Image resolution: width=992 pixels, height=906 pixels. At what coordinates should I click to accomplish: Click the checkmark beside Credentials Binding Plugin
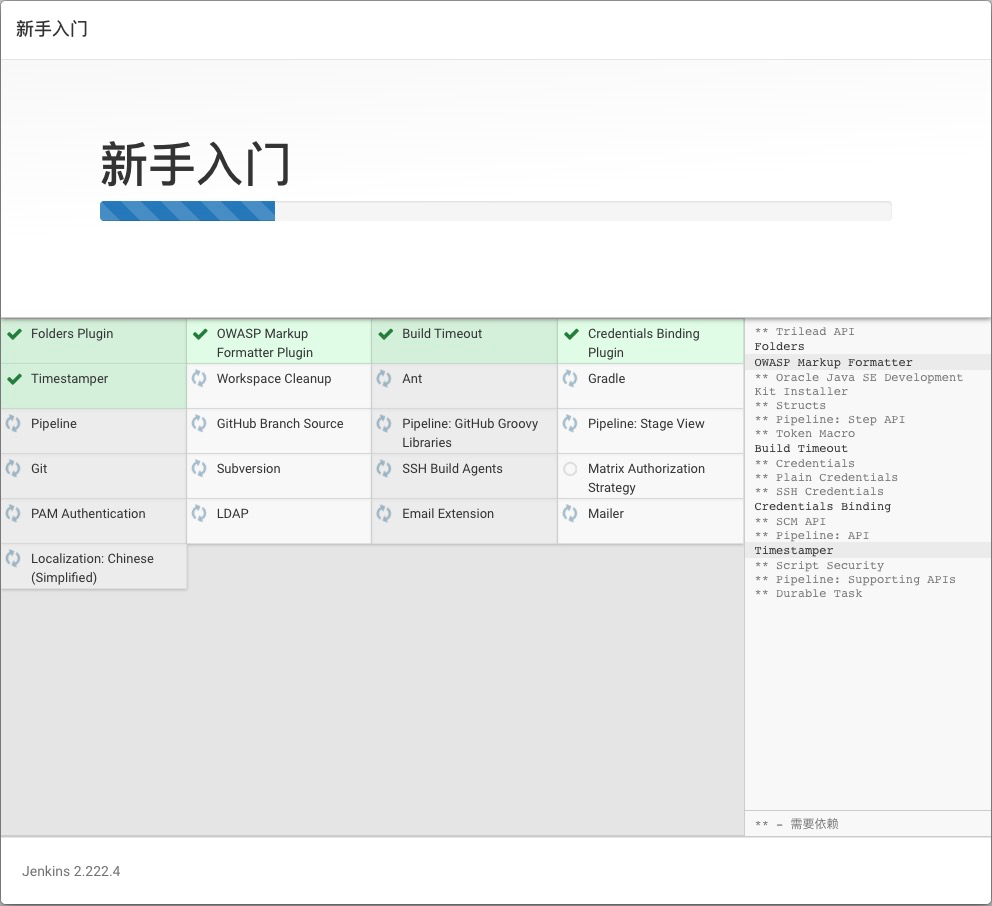coord(571,334)
